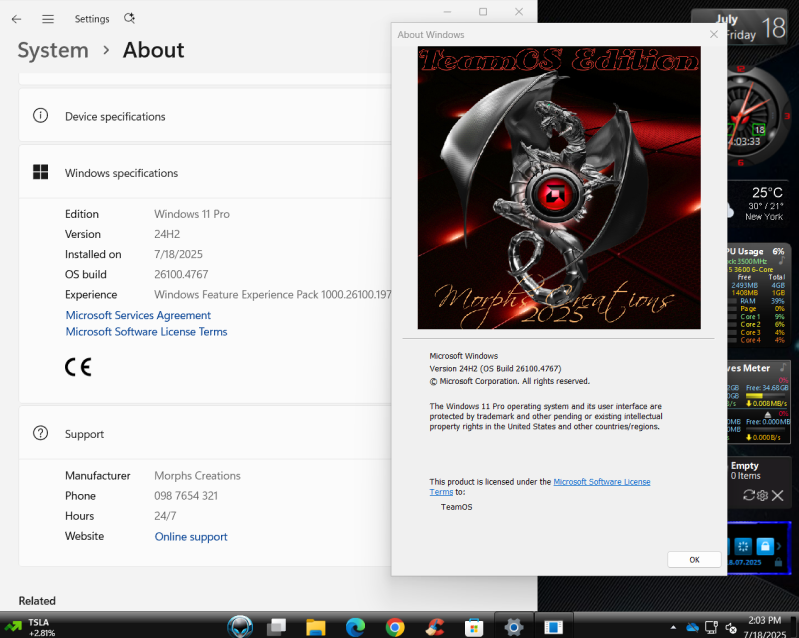This screenshot has height=638, width=799.
Task: Select the Hours value 24/7
Action: (x=165, y=516)
